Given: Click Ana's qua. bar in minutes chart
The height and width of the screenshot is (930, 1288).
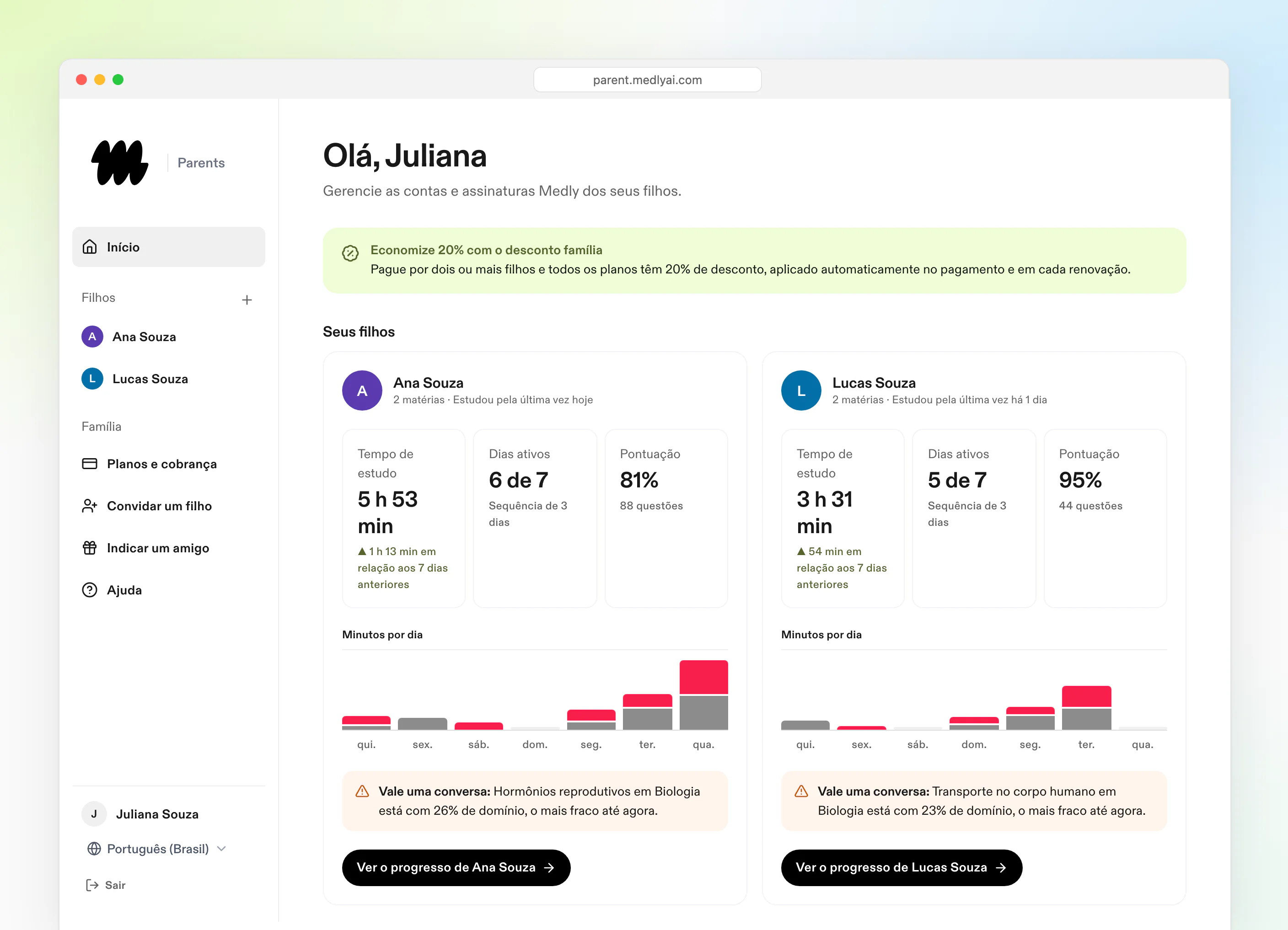Looking at the screenshot, I should pos(703,695).
